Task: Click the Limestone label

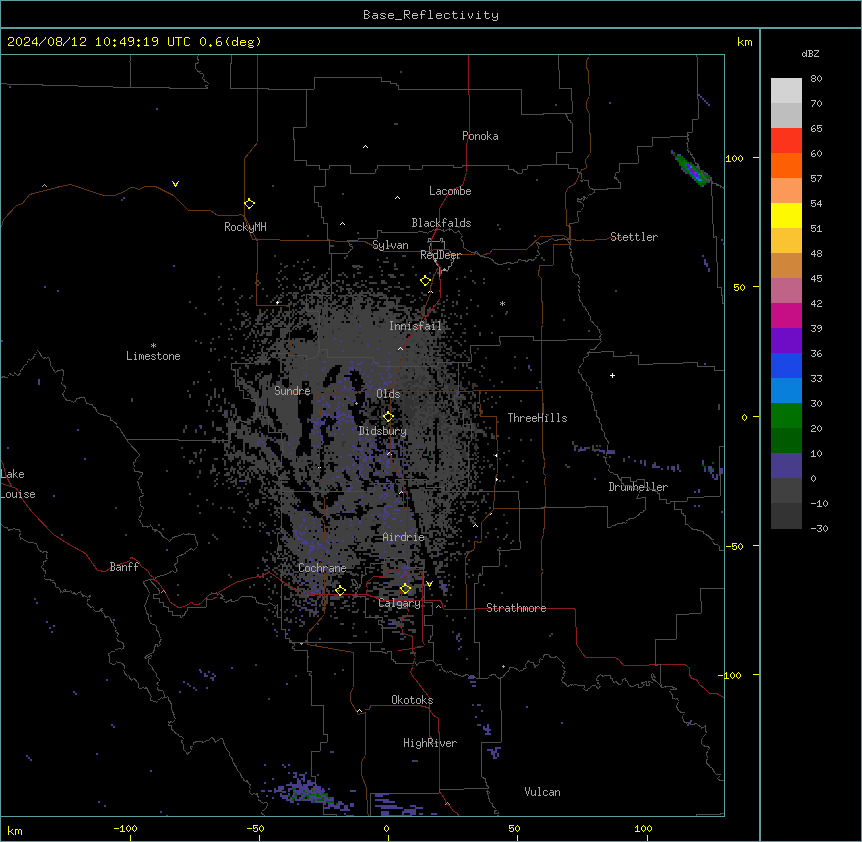Action: pyautogui.click(x=153, y=356)
